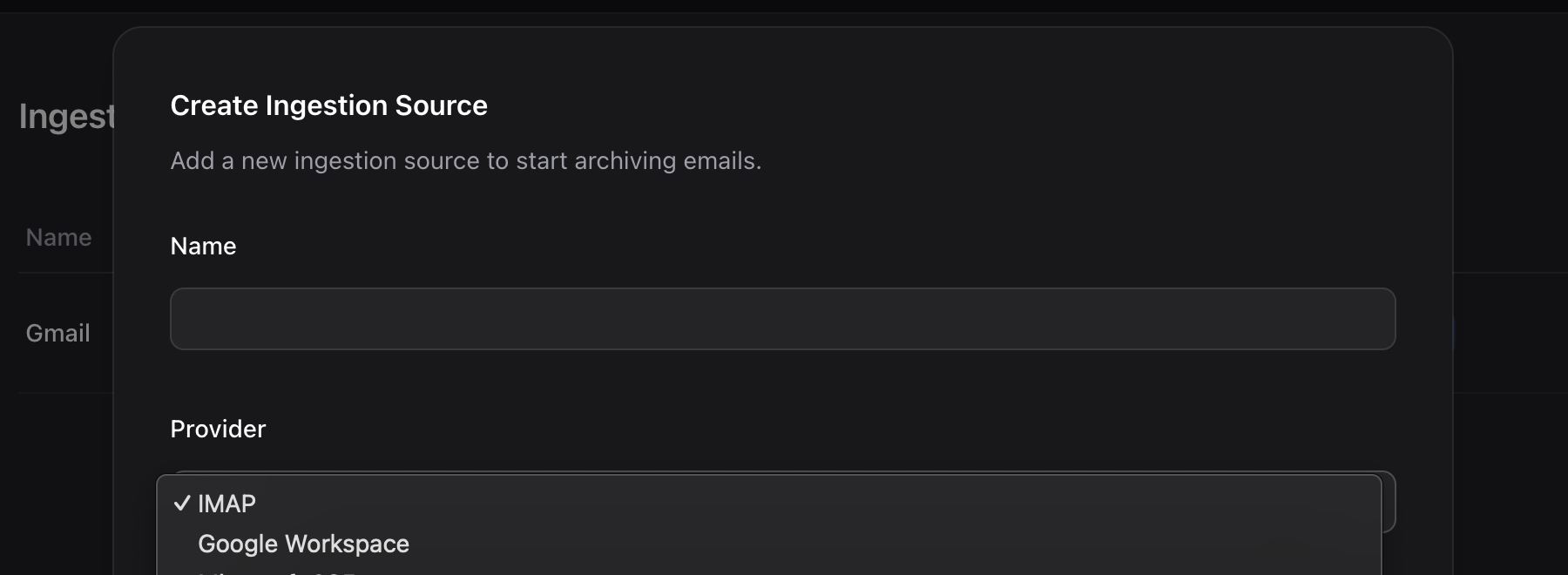Click the Name text input field

click(782, 319)
